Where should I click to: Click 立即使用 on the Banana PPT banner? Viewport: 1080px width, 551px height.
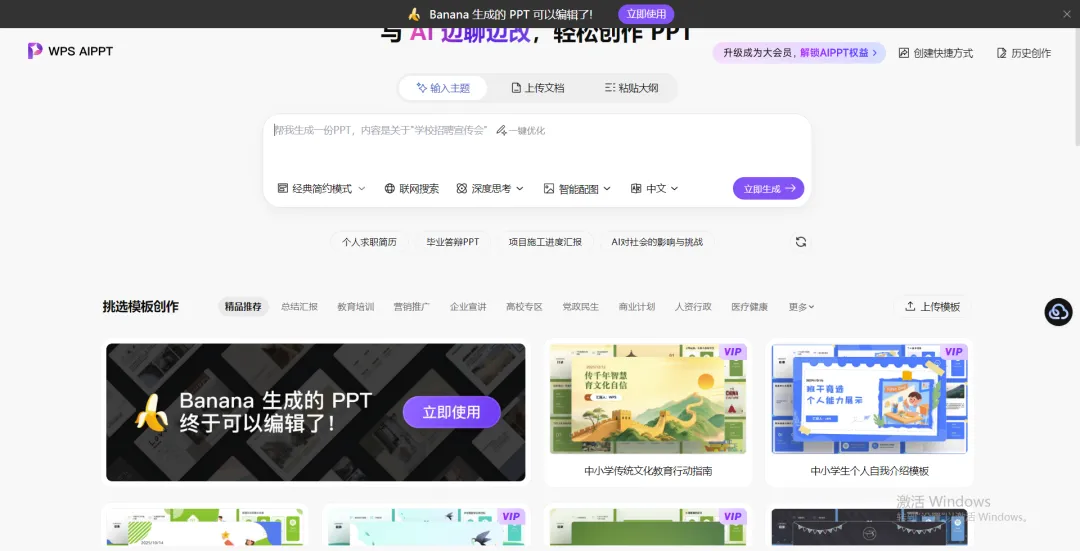451,412
